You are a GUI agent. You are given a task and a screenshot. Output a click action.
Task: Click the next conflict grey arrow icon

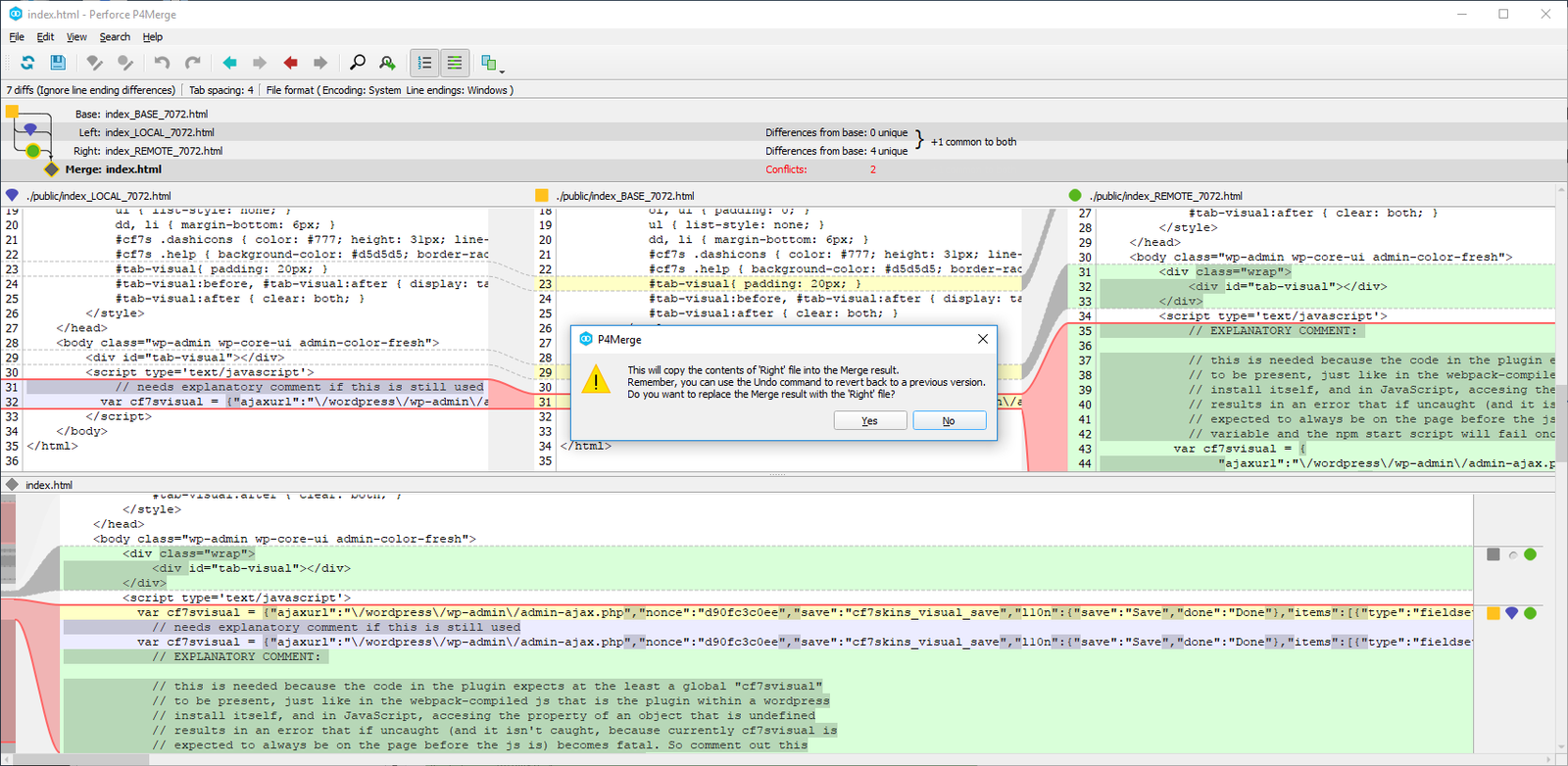pyautogui.click(x=320, y=63)
